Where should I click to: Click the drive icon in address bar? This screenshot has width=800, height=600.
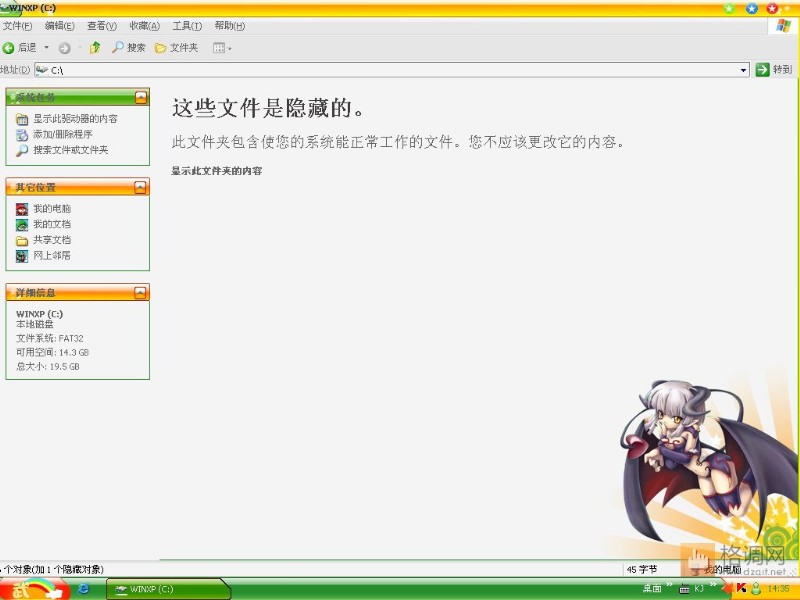click(x=42, y=70)
